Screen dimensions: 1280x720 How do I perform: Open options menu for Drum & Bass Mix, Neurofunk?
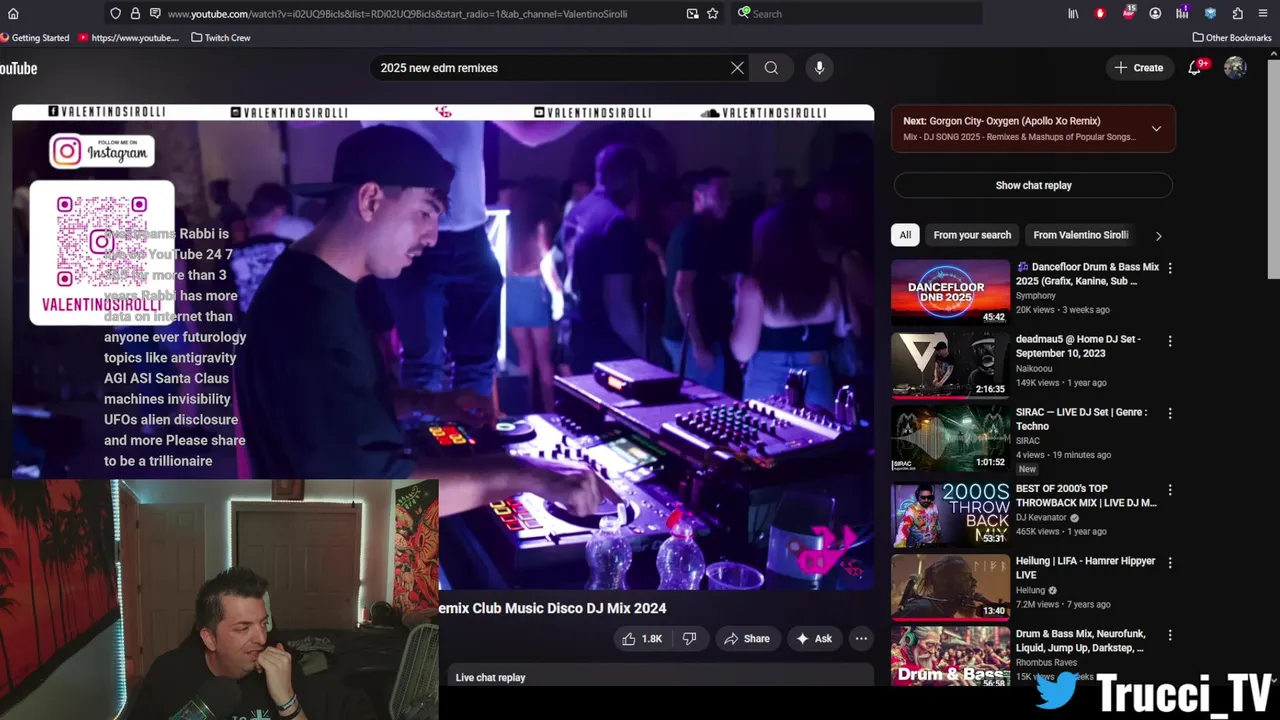click(1170, 635)
